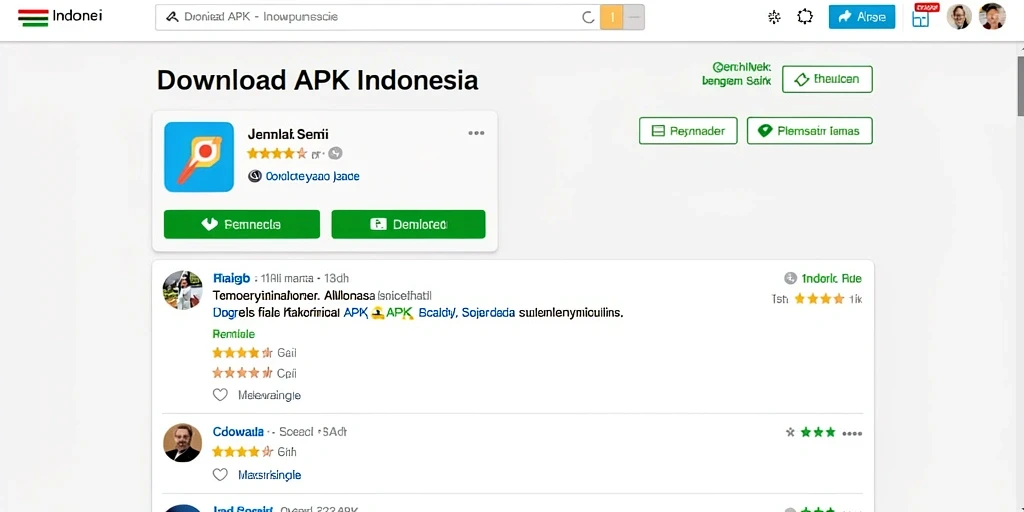This screenshot has height=512, width=1024.
Task: Click the snowflake-style icon in top bar
Action: pyautogui.click(x=774, y=18)
